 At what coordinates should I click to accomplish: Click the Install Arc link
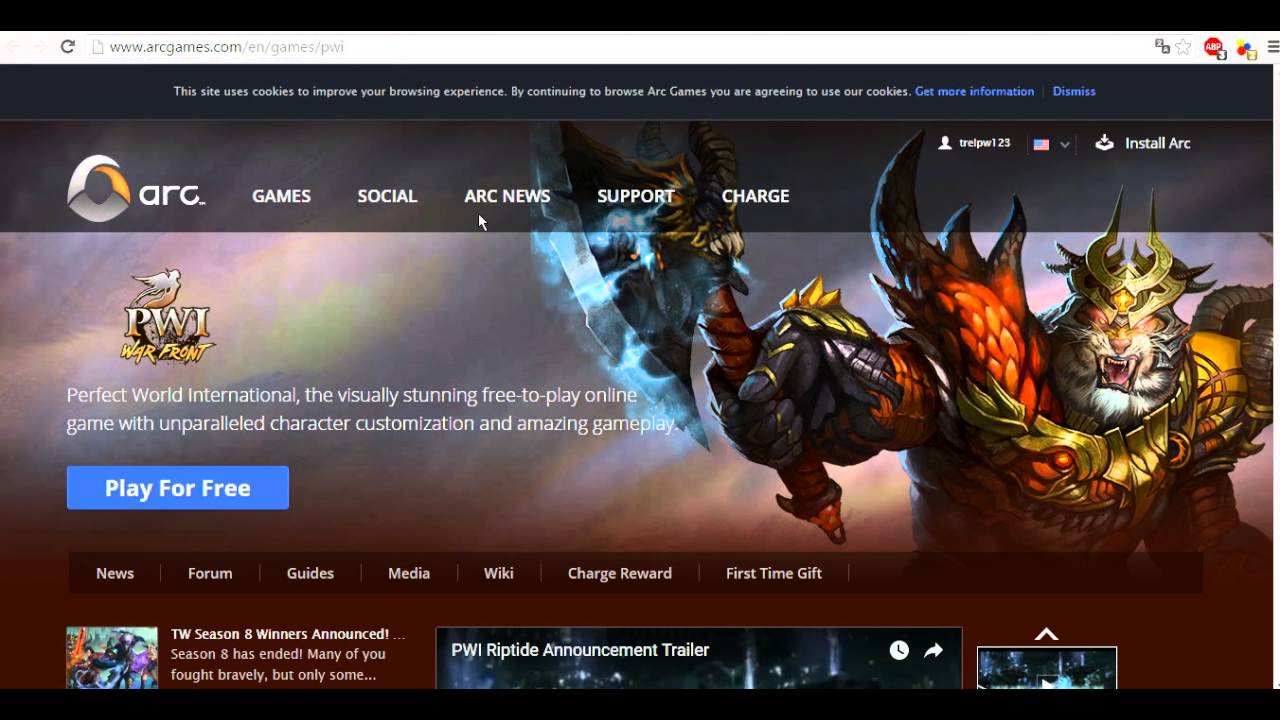click(1158, 143)
